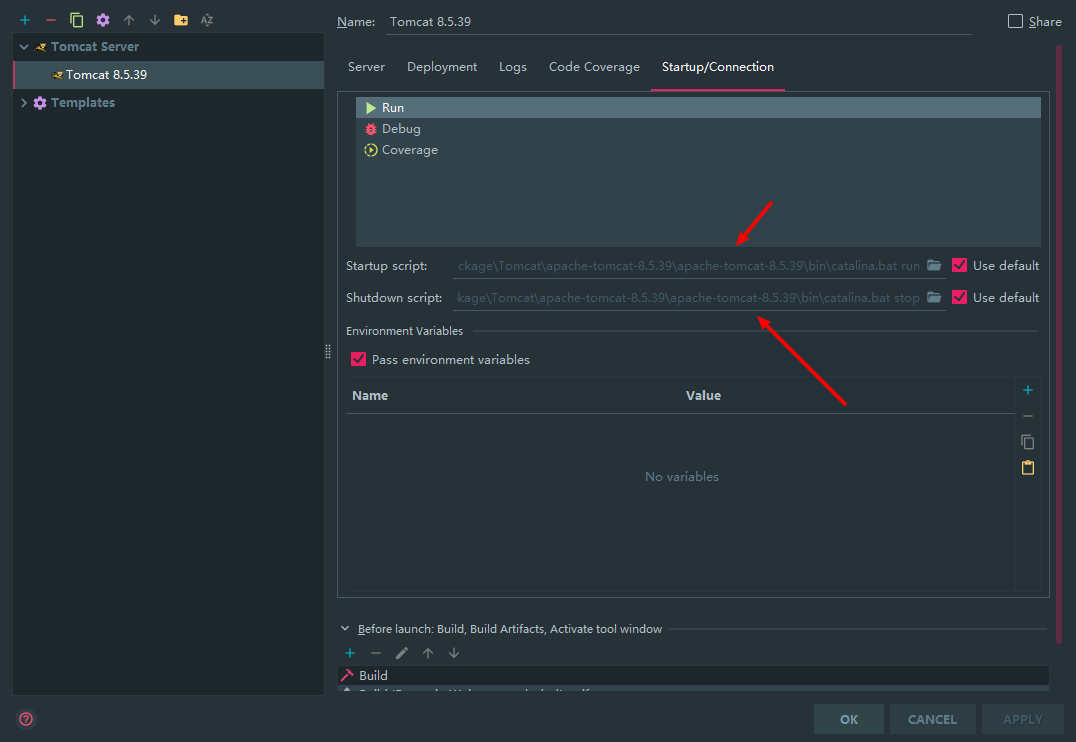Create new folder for configurations
Viewport: 1076px width, 742px height.
pyautogui.click(x=181, y=20)
